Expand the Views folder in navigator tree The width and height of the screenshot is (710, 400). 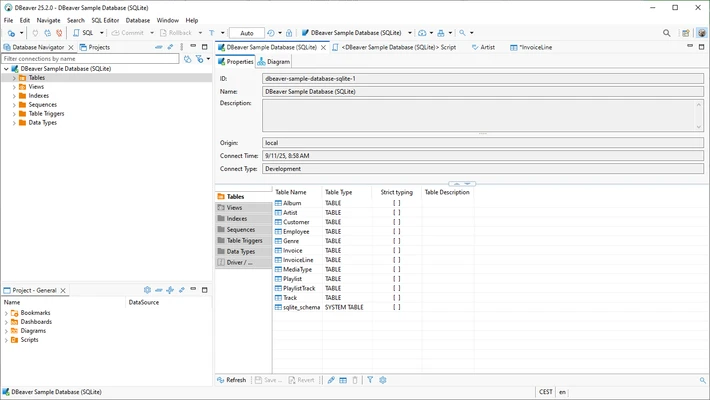[14, 87]
